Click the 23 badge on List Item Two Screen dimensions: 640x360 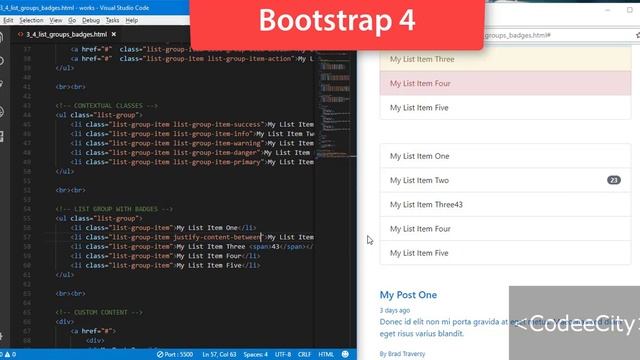point(613,180)
